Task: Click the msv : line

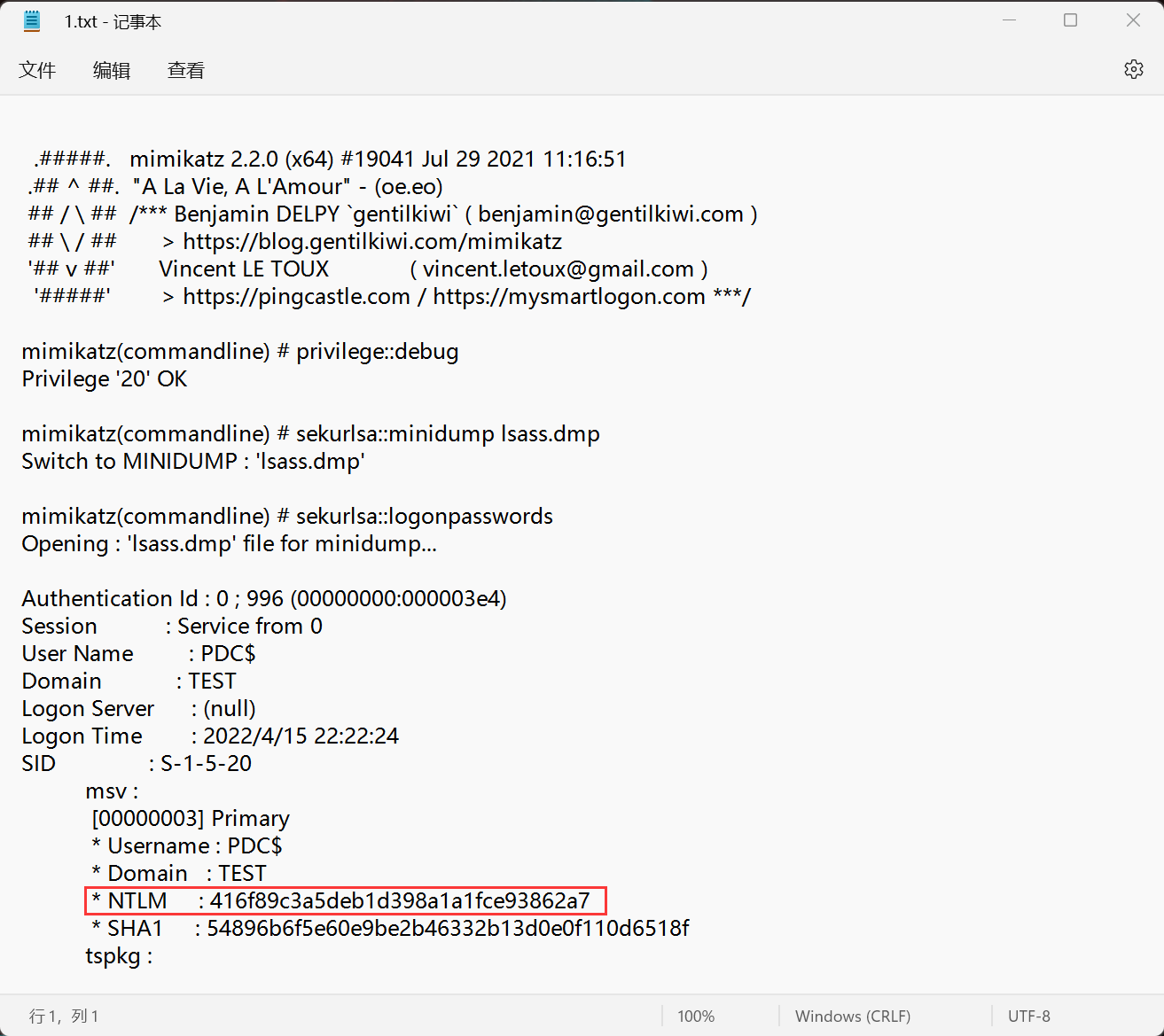Action: click(x=112, y=791)
